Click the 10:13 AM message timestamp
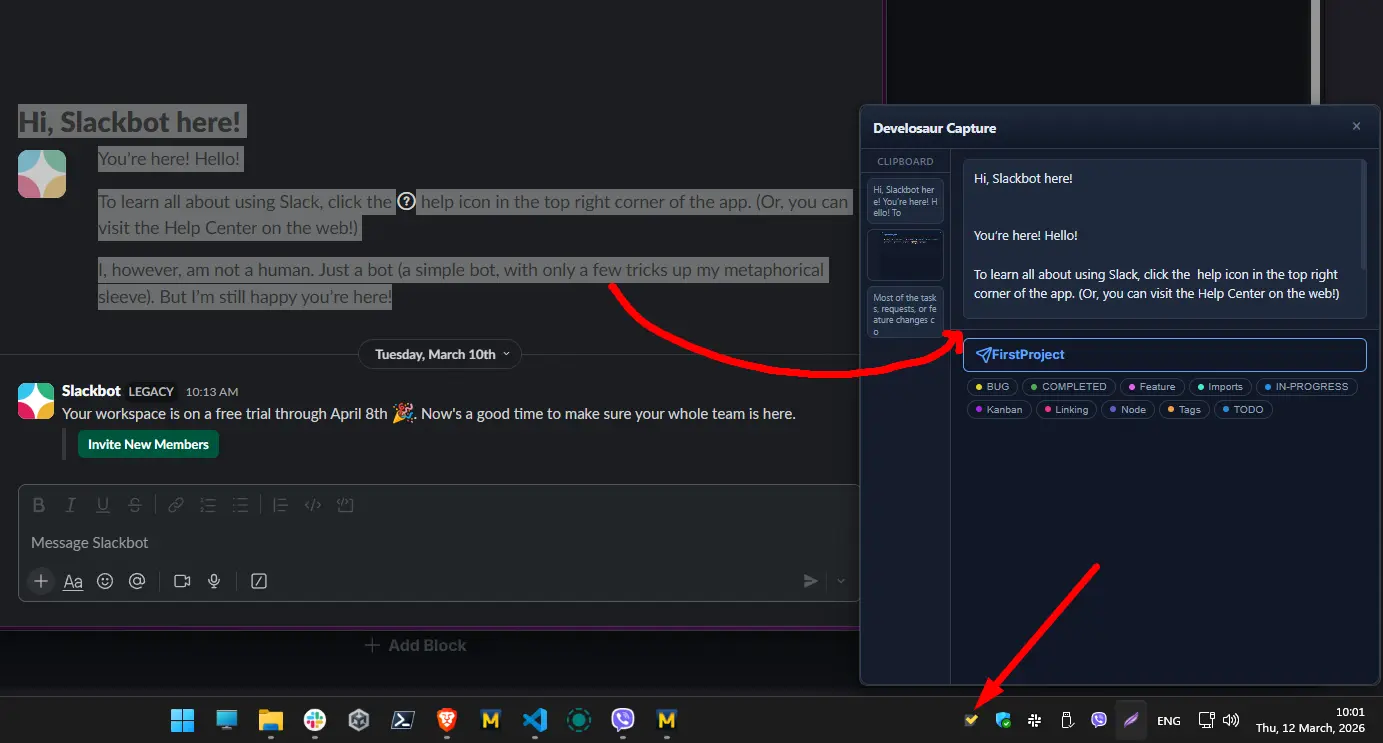The width and height of the screenshot is (1383, 743). click(x=212, y=392)
